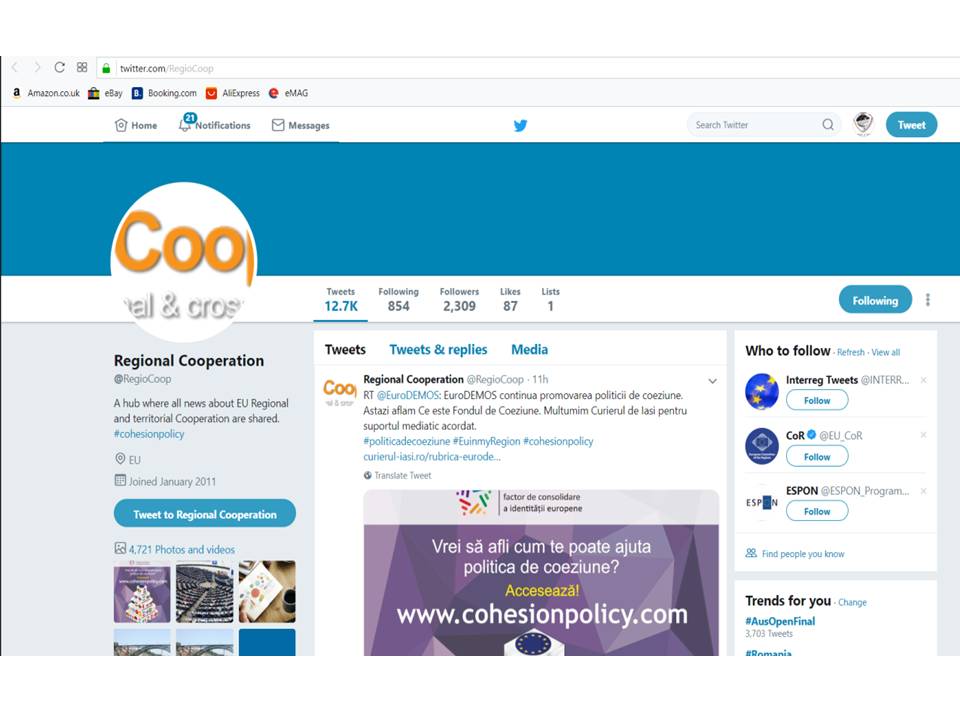Toggle the Following button on profile

pos(875,300)
